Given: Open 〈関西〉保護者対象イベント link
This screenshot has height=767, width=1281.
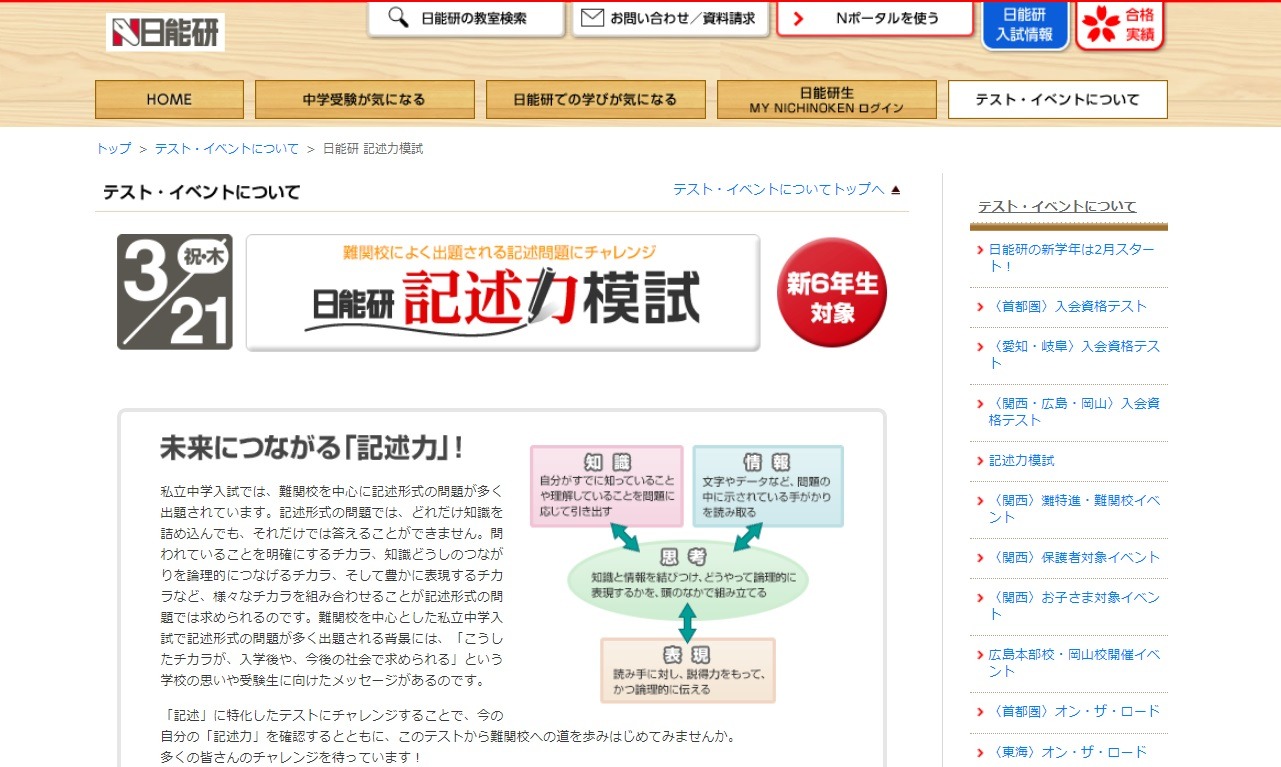Looking at the screenshot, I should tap(1074, 558).
